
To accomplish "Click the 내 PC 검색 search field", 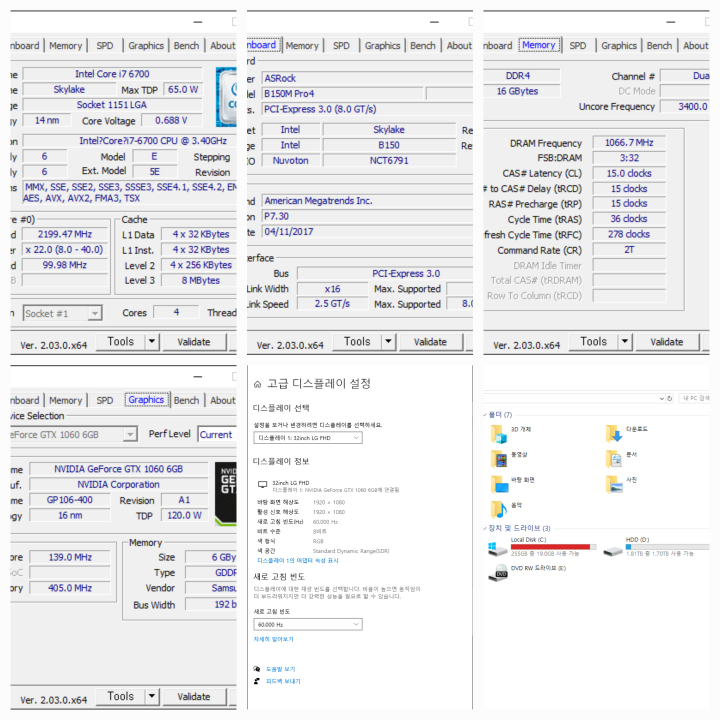I will pyautogui.click(x=694, y=398).
